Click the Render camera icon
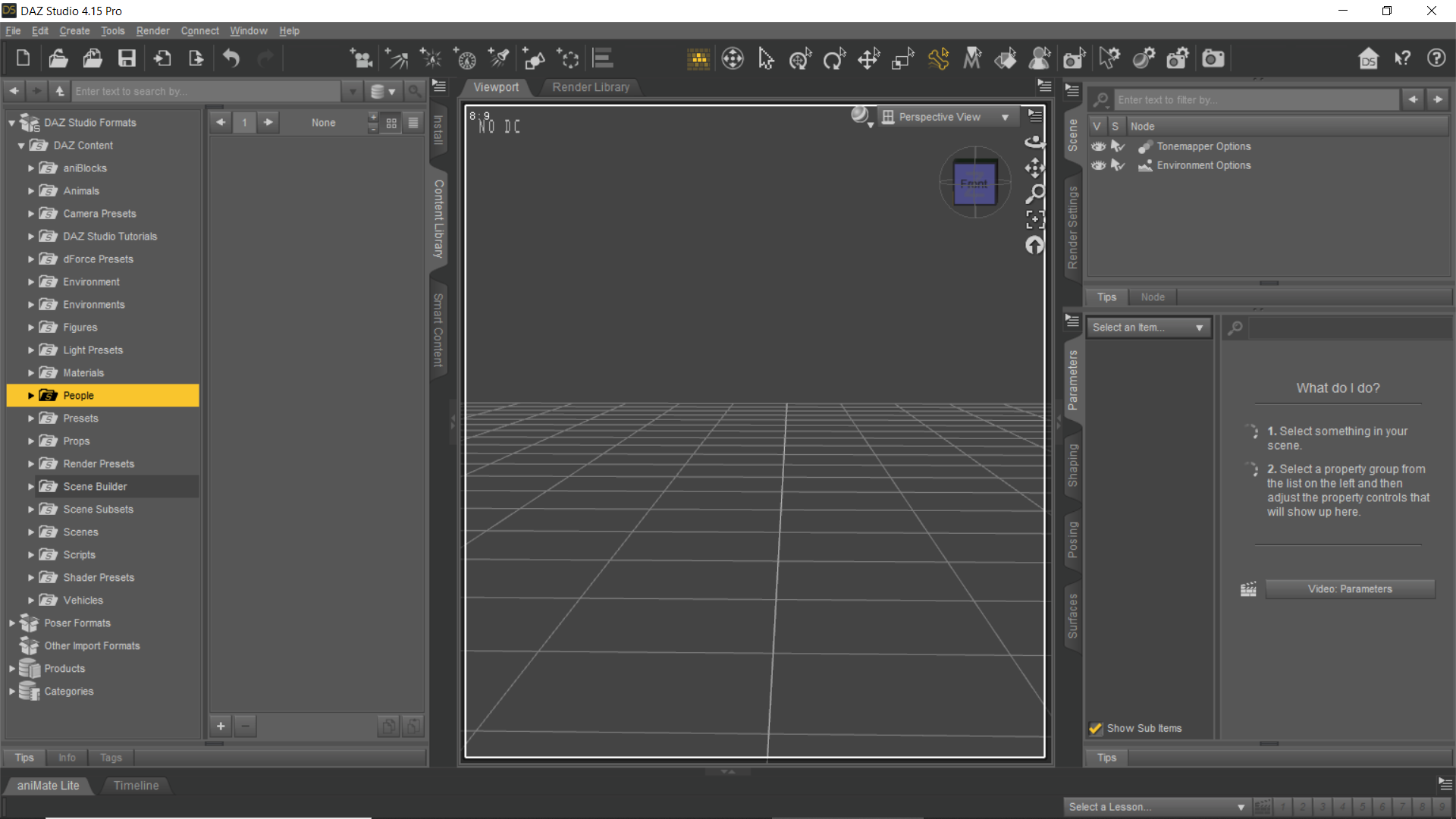1456x819 pixels. pyautogui.click(x=1213, y=58)
